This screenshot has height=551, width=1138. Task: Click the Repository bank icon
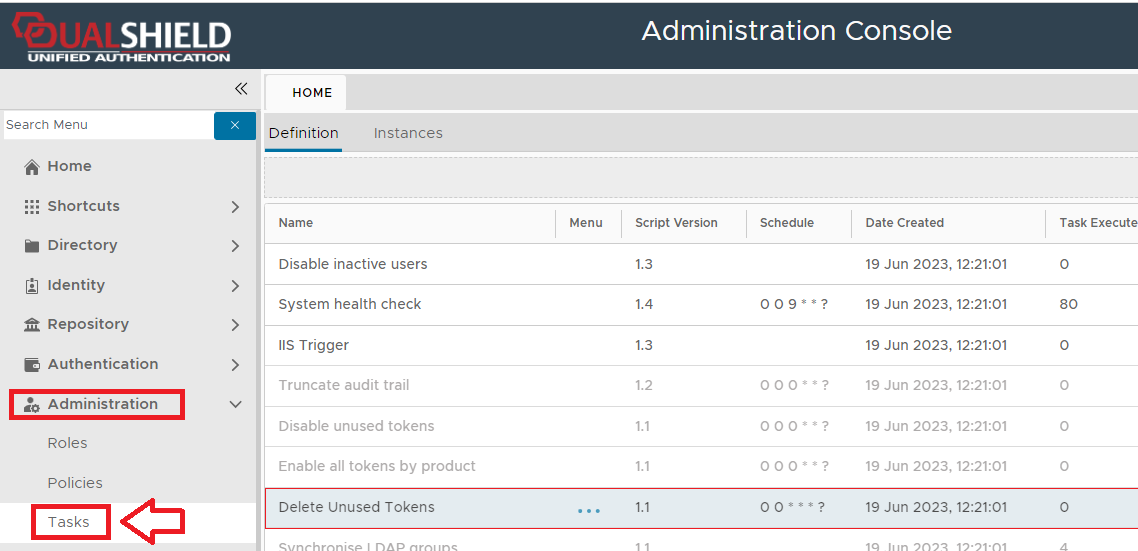[x=32, y=325]
